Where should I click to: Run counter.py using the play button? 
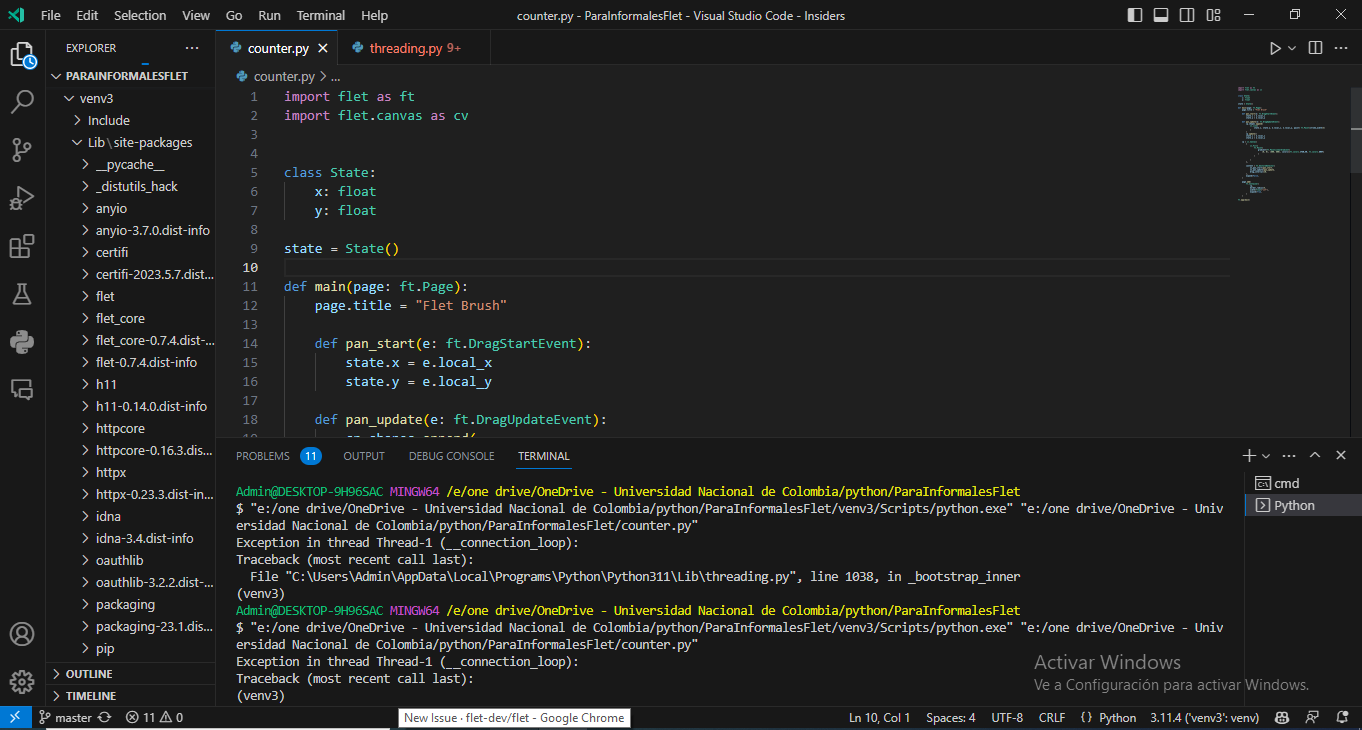pyautogui.click(x=1277, y=46)
